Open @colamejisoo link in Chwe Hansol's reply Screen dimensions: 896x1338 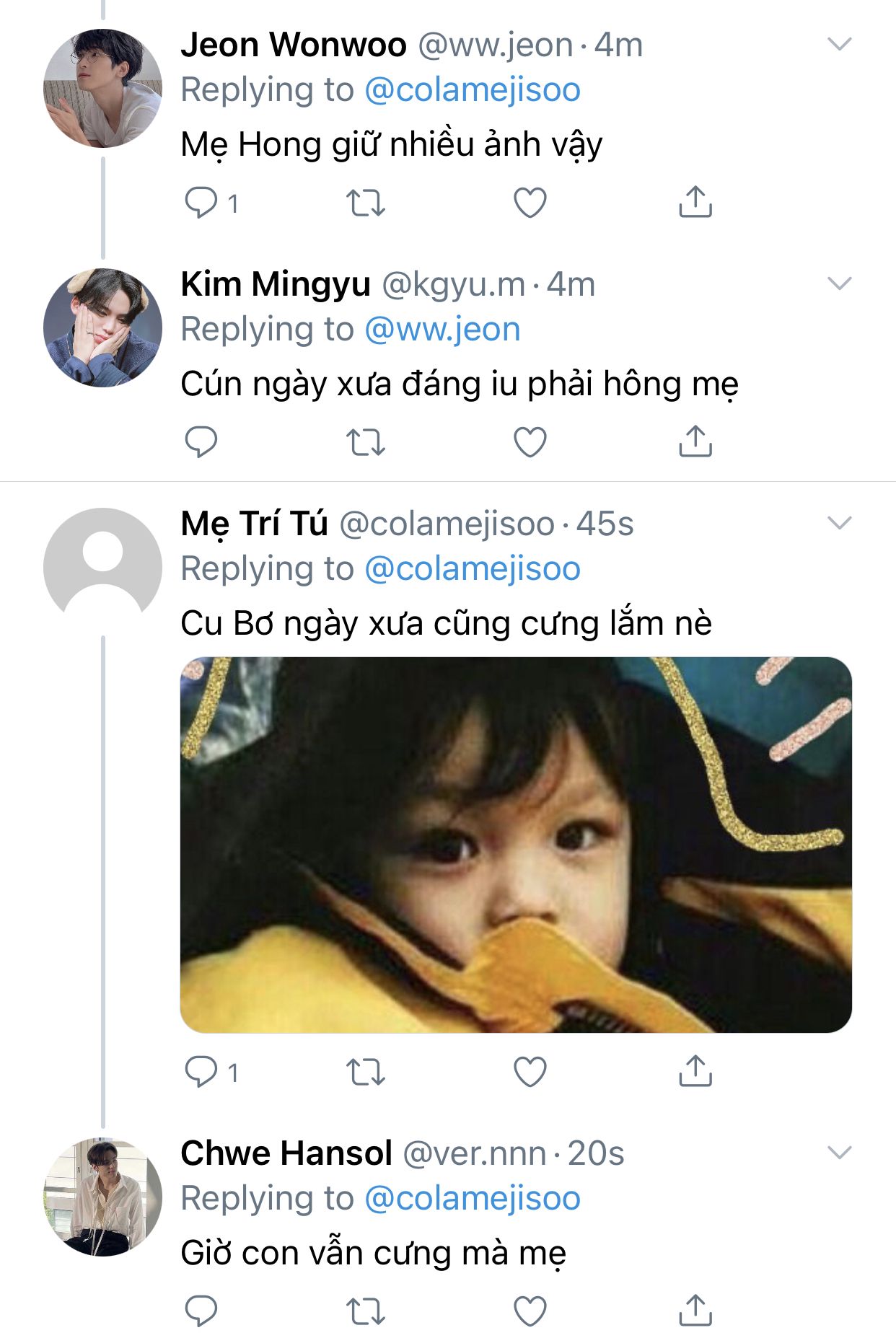[x=473, y=1199]
